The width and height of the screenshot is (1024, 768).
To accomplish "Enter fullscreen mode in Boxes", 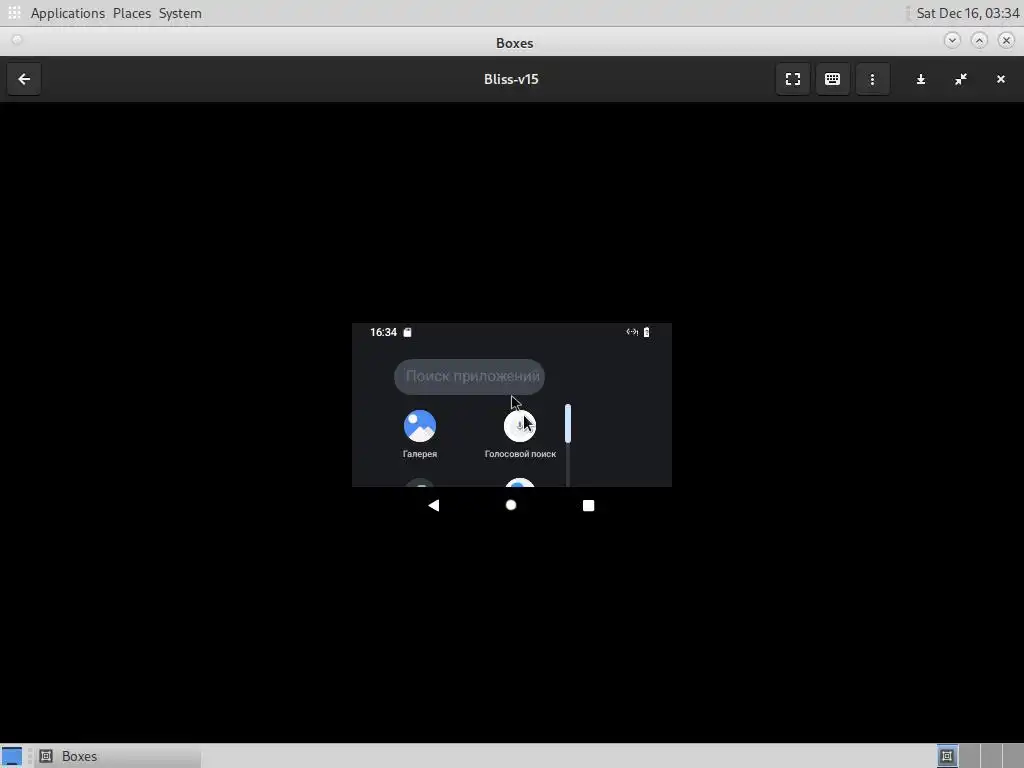I will (x=793, y=79).
